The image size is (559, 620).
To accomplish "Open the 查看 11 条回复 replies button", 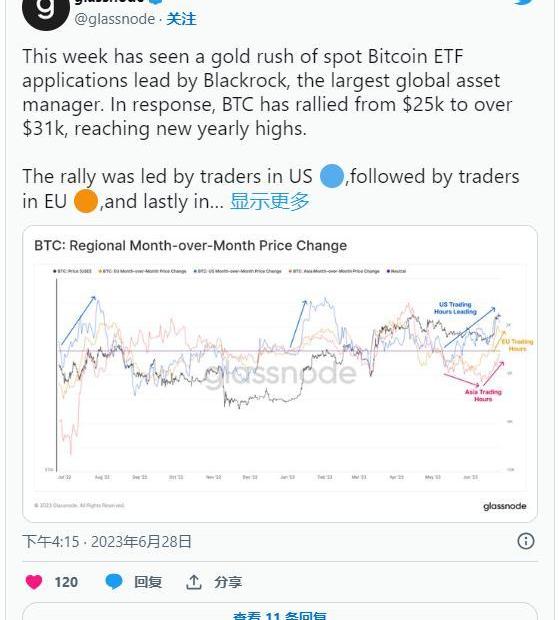I will click(280, 612).
